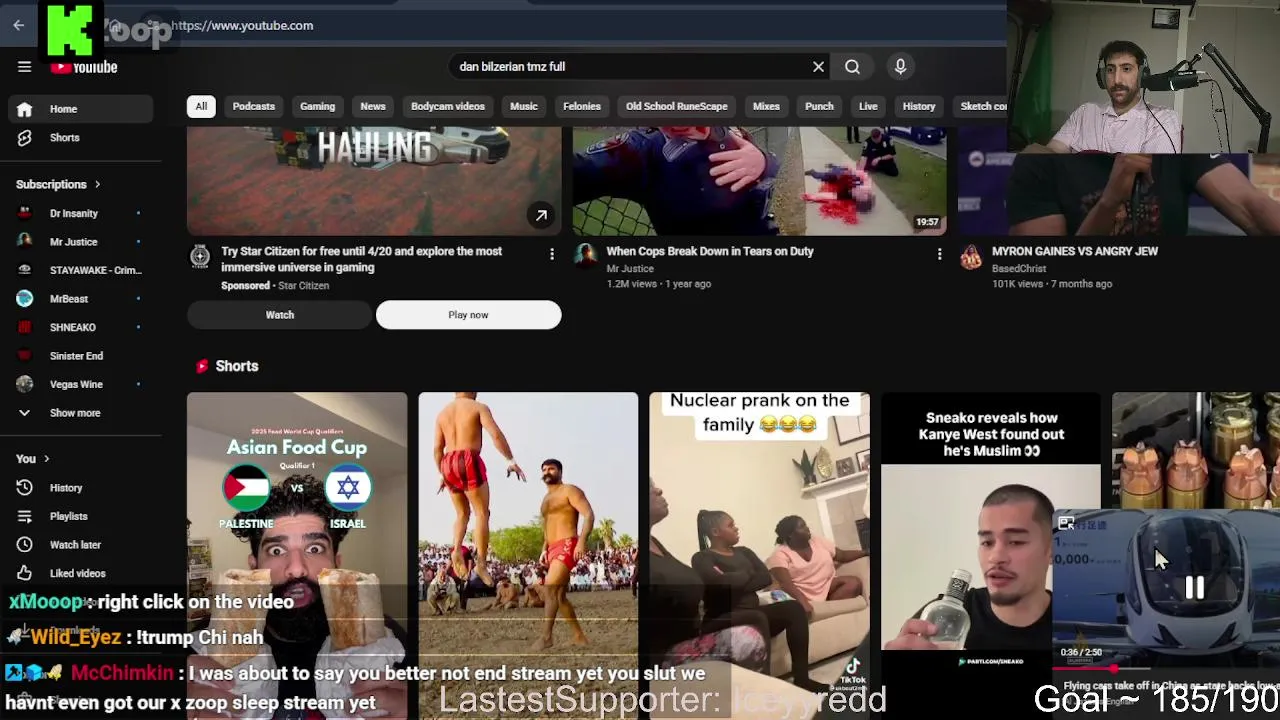Select the Mixes filter chip
The height and width of the screenshot is (720, 1280).
(x=766, y=106)
